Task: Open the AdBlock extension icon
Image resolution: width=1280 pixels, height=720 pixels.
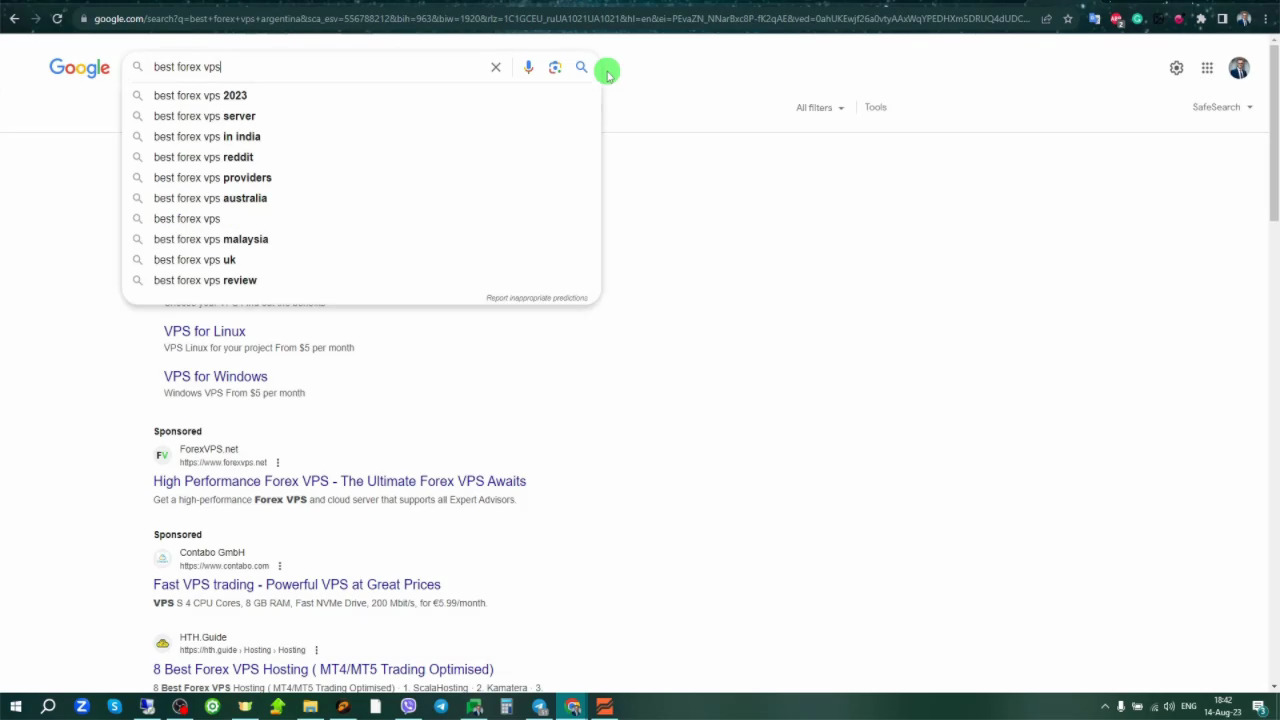Action: click(1116, 18)
